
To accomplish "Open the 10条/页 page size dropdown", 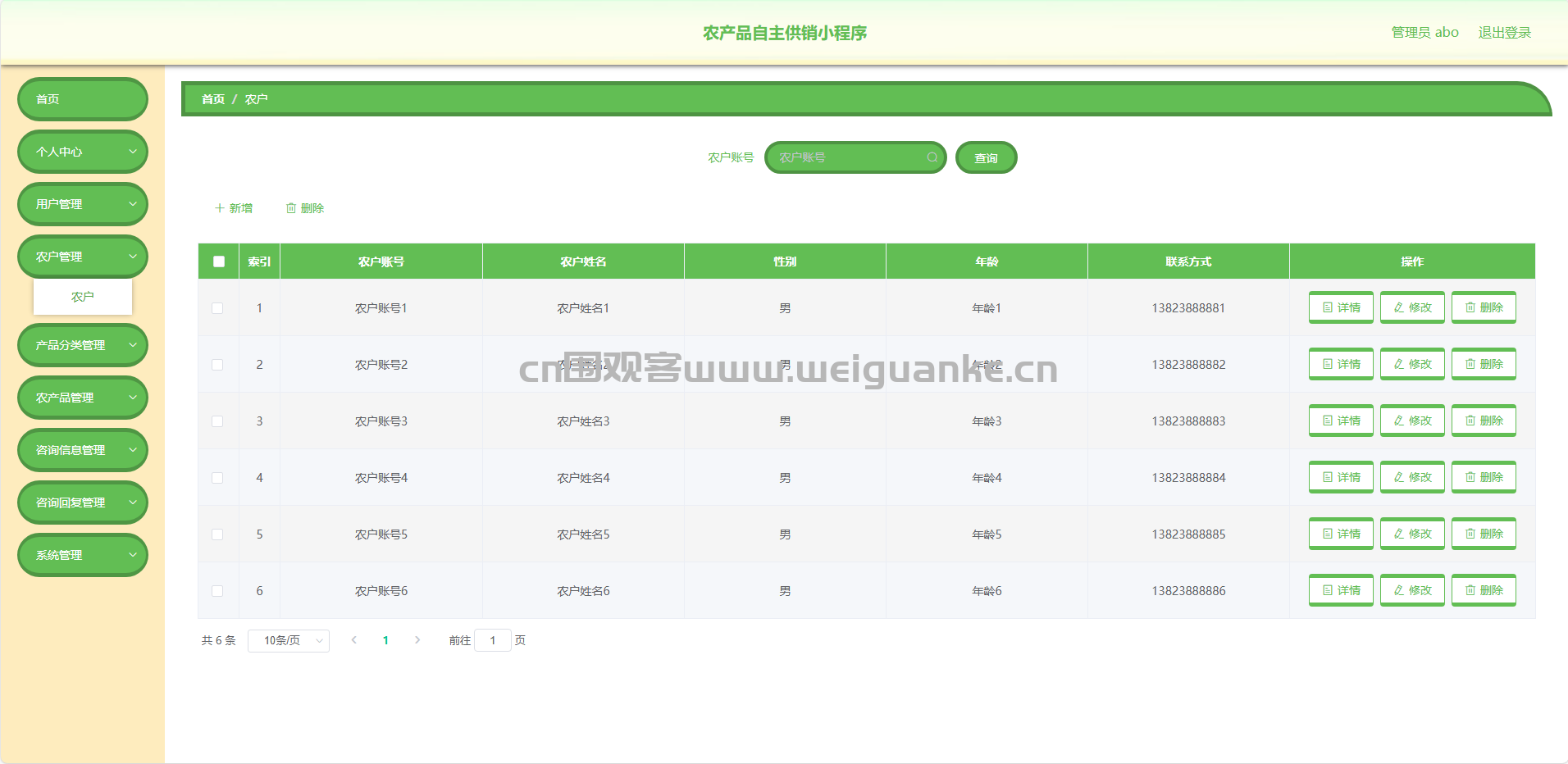I will click(x=289, y=640).
